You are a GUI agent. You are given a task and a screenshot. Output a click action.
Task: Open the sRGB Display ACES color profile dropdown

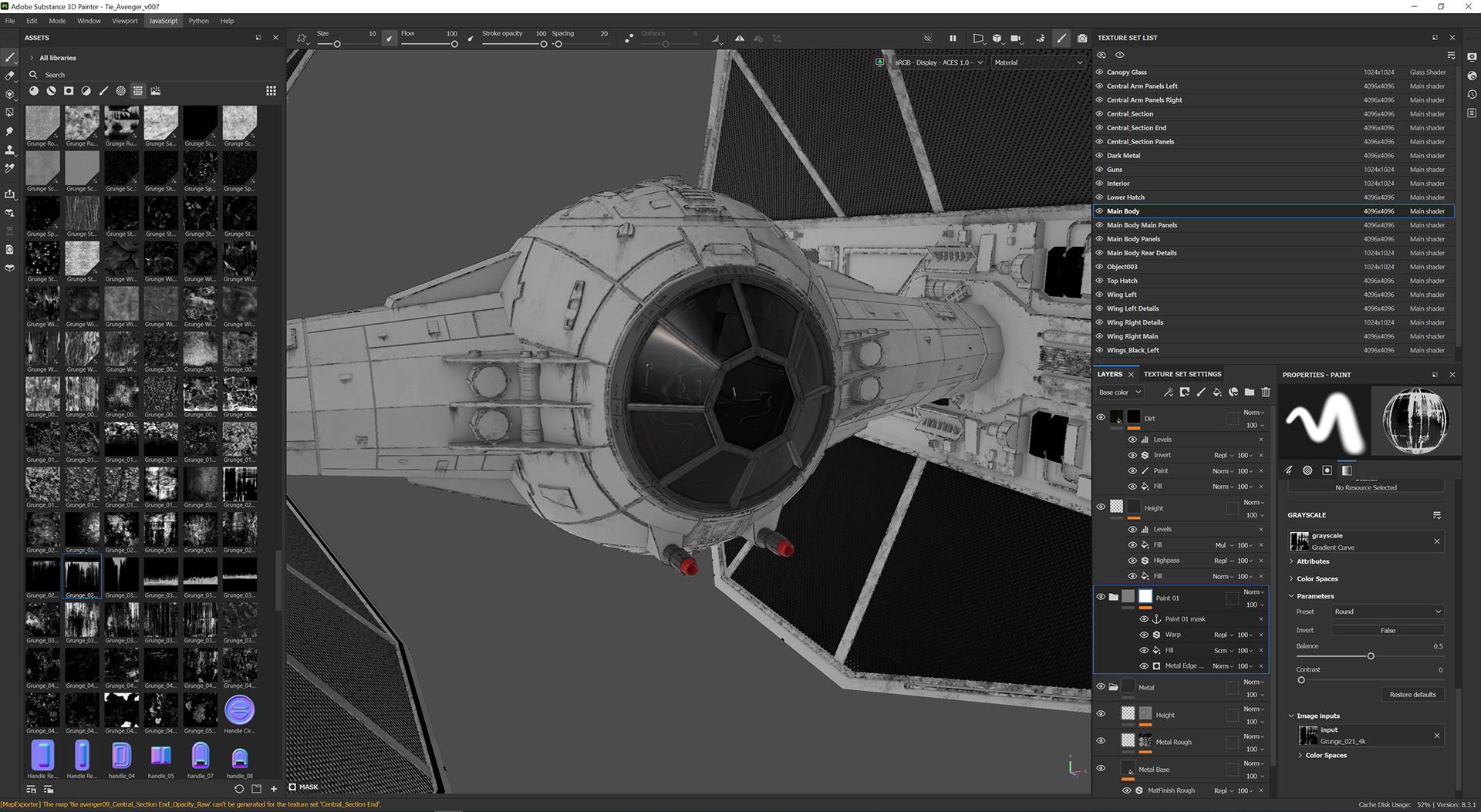click(939, 62)
